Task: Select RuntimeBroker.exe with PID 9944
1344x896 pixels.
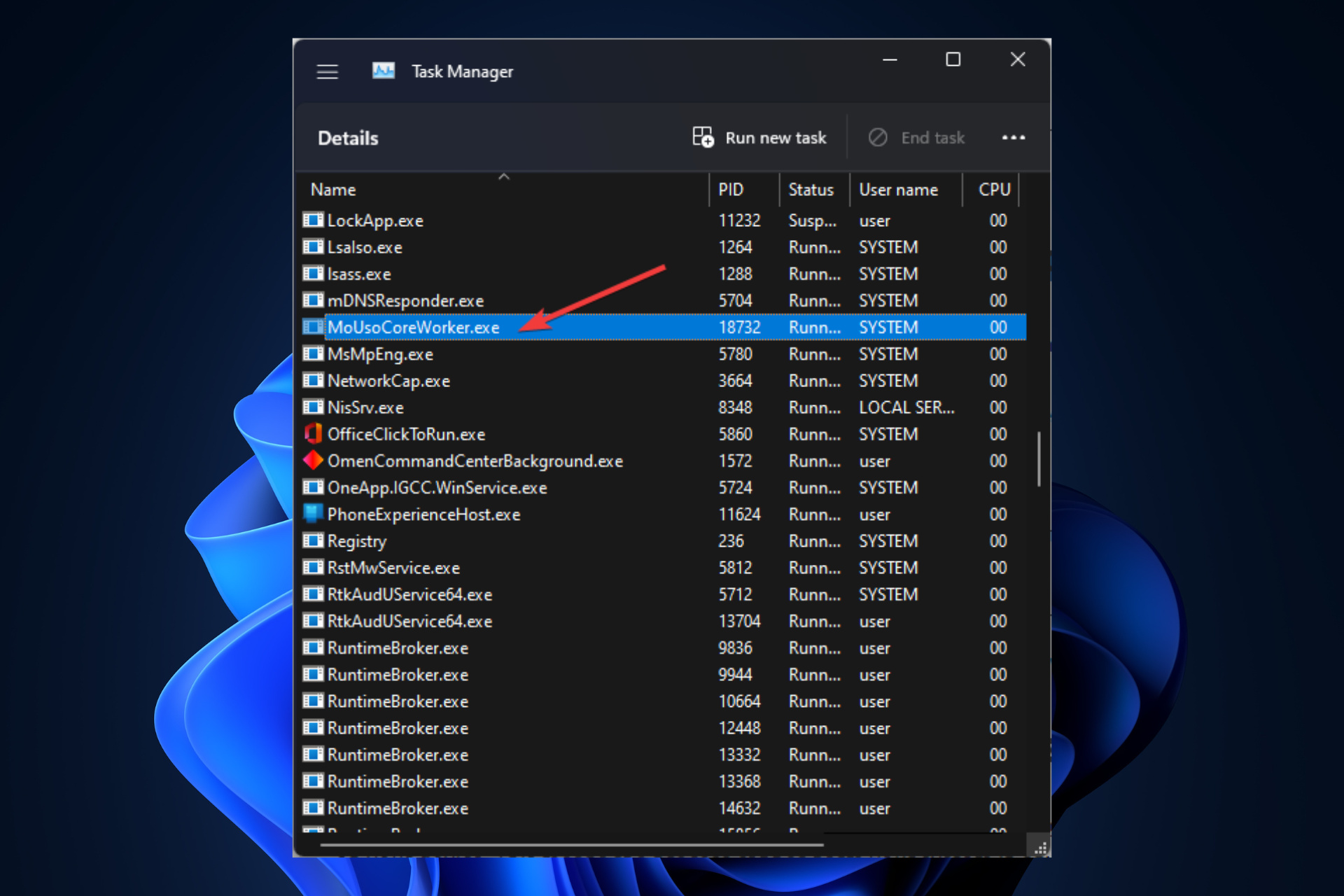Action: click(x=398, y=675)
